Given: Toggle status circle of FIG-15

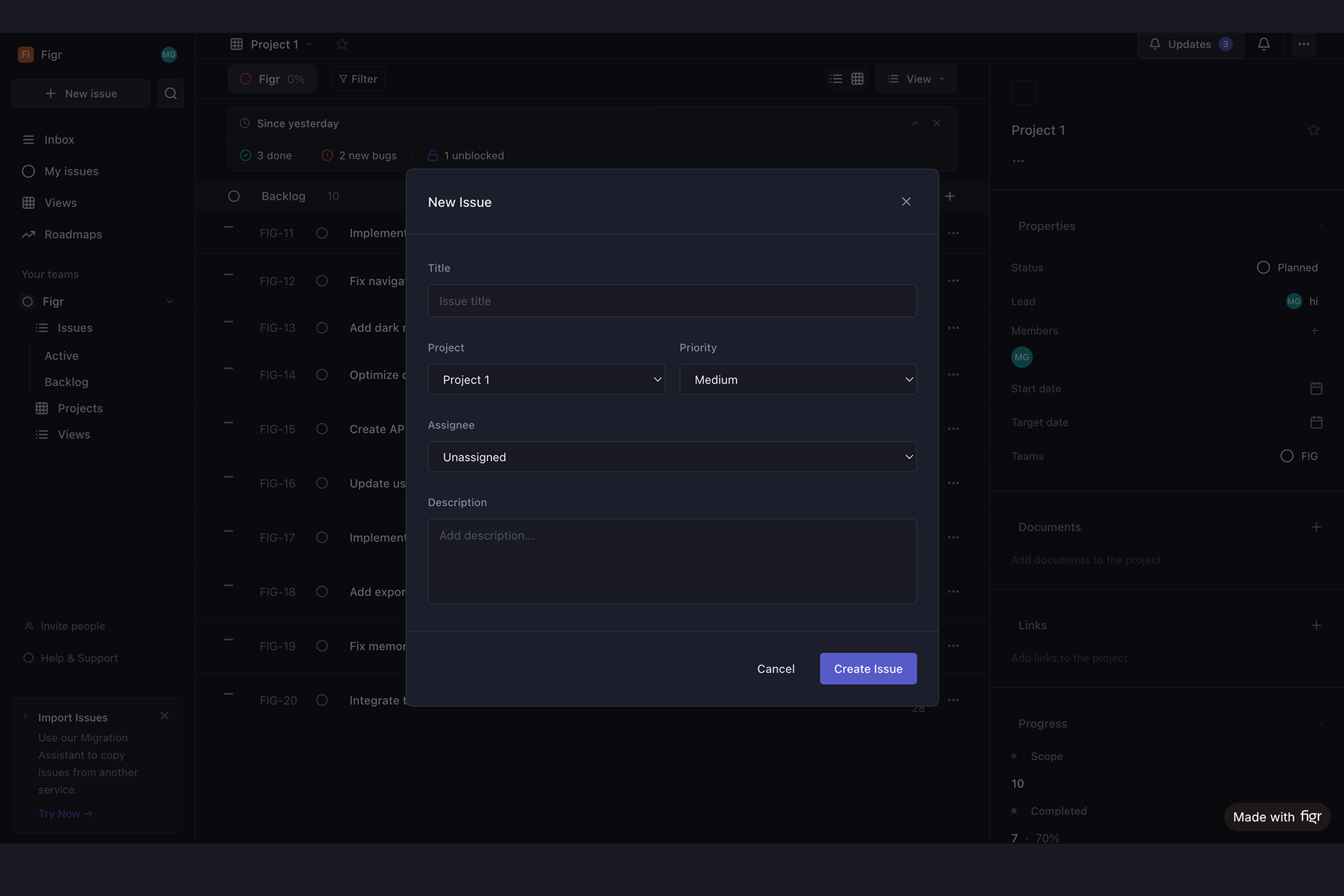Looking at the screenshot, I should (322, 429).
